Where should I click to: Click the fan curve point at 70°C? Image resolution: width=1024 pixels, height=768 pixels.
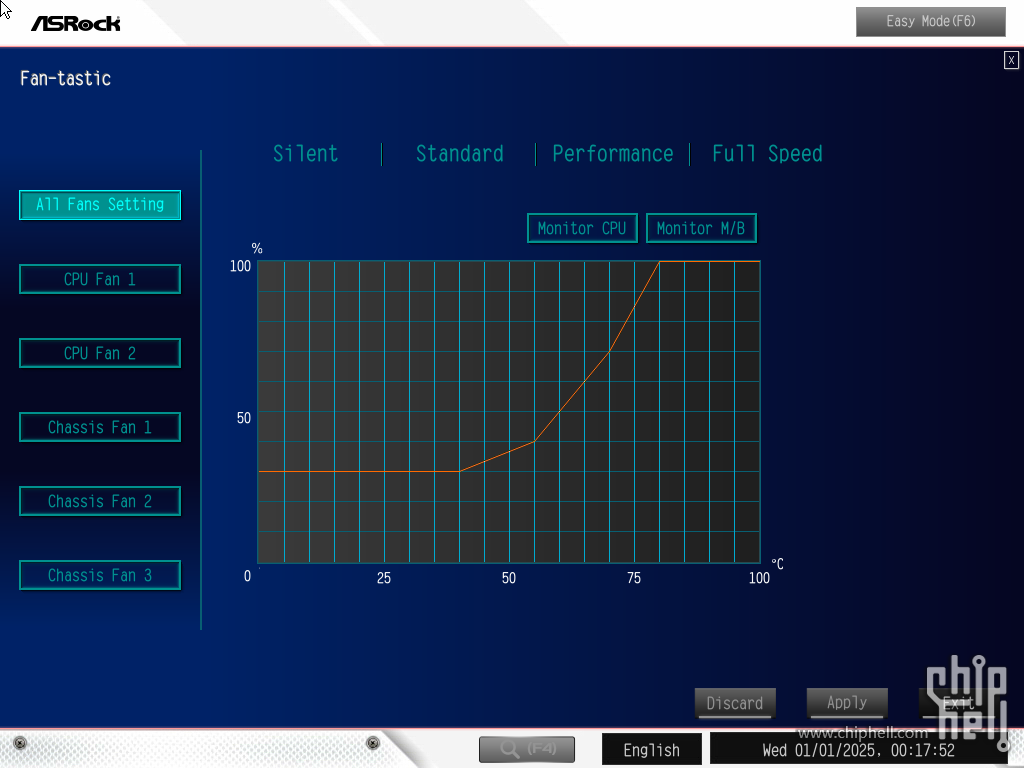tap(609, 351)
